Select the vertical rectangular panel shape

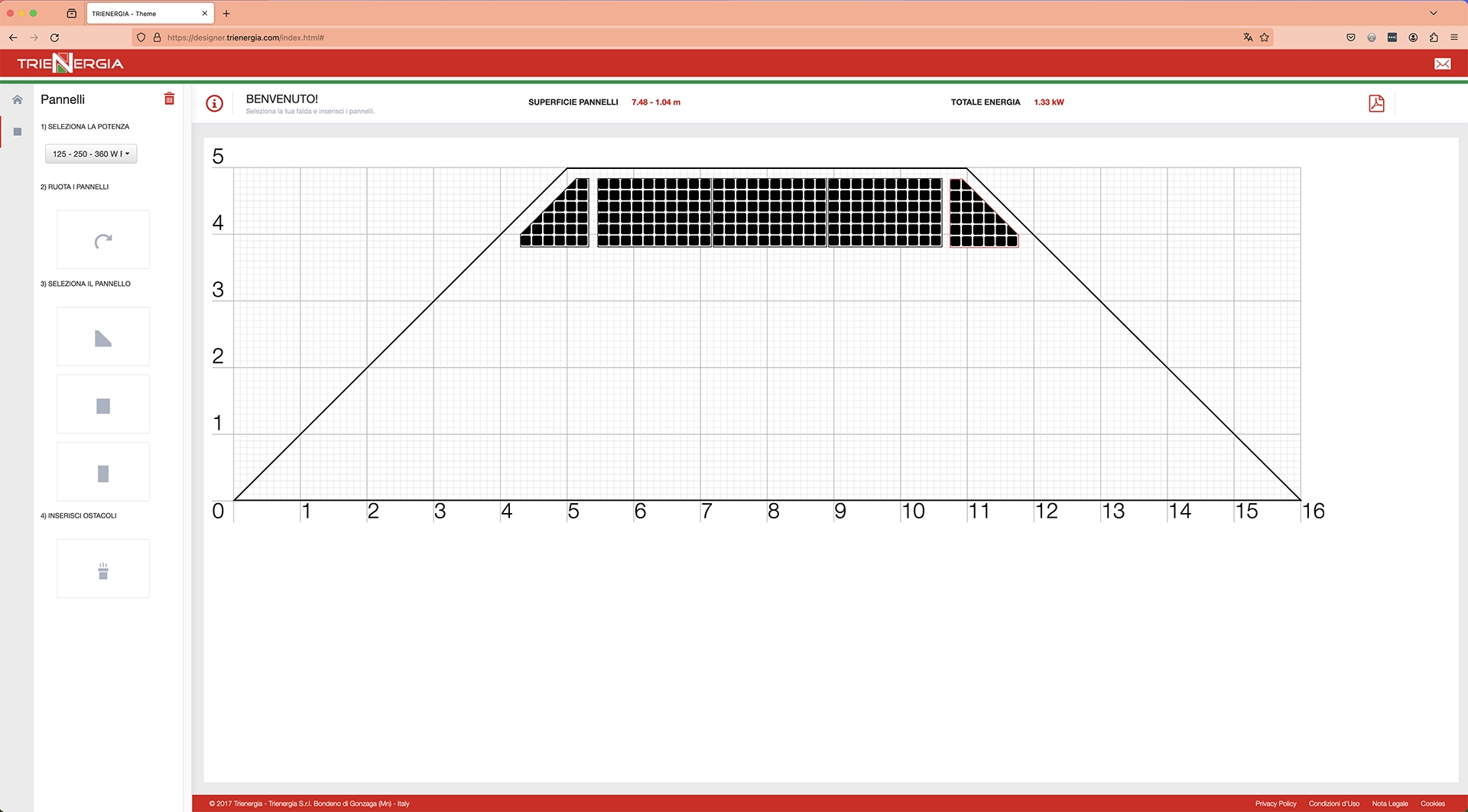(x=103, y=473)
